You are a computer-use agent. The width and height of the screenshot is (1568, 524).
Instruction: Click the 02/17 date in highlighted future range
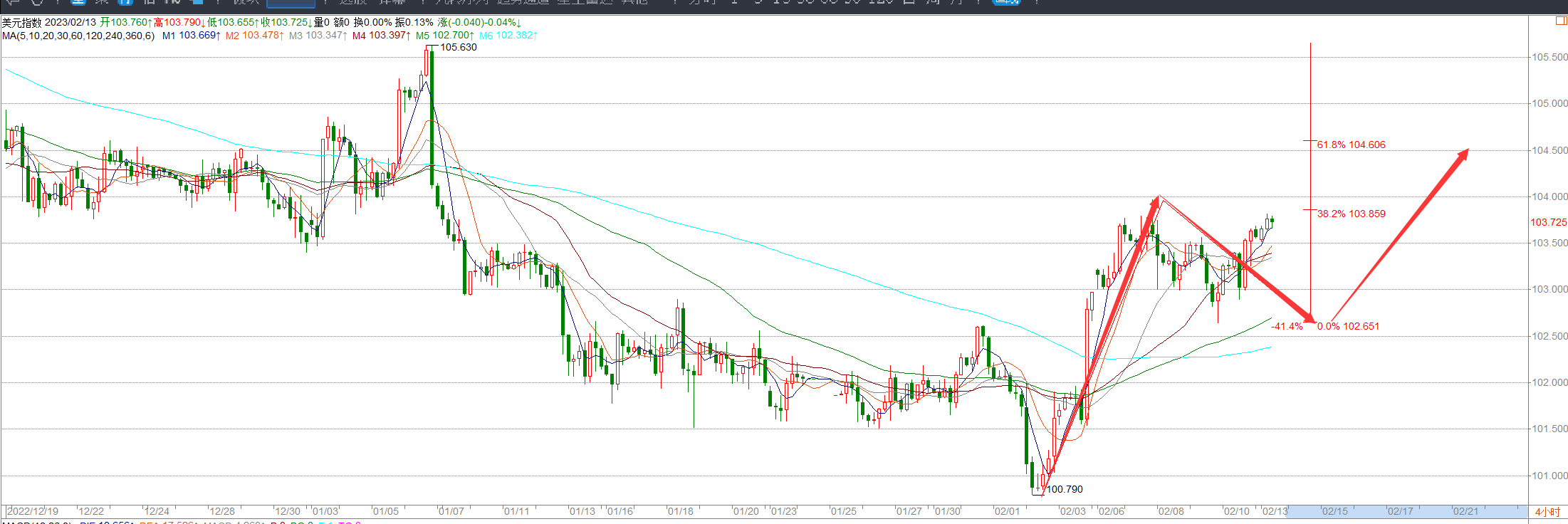[x=1400, y=511]
